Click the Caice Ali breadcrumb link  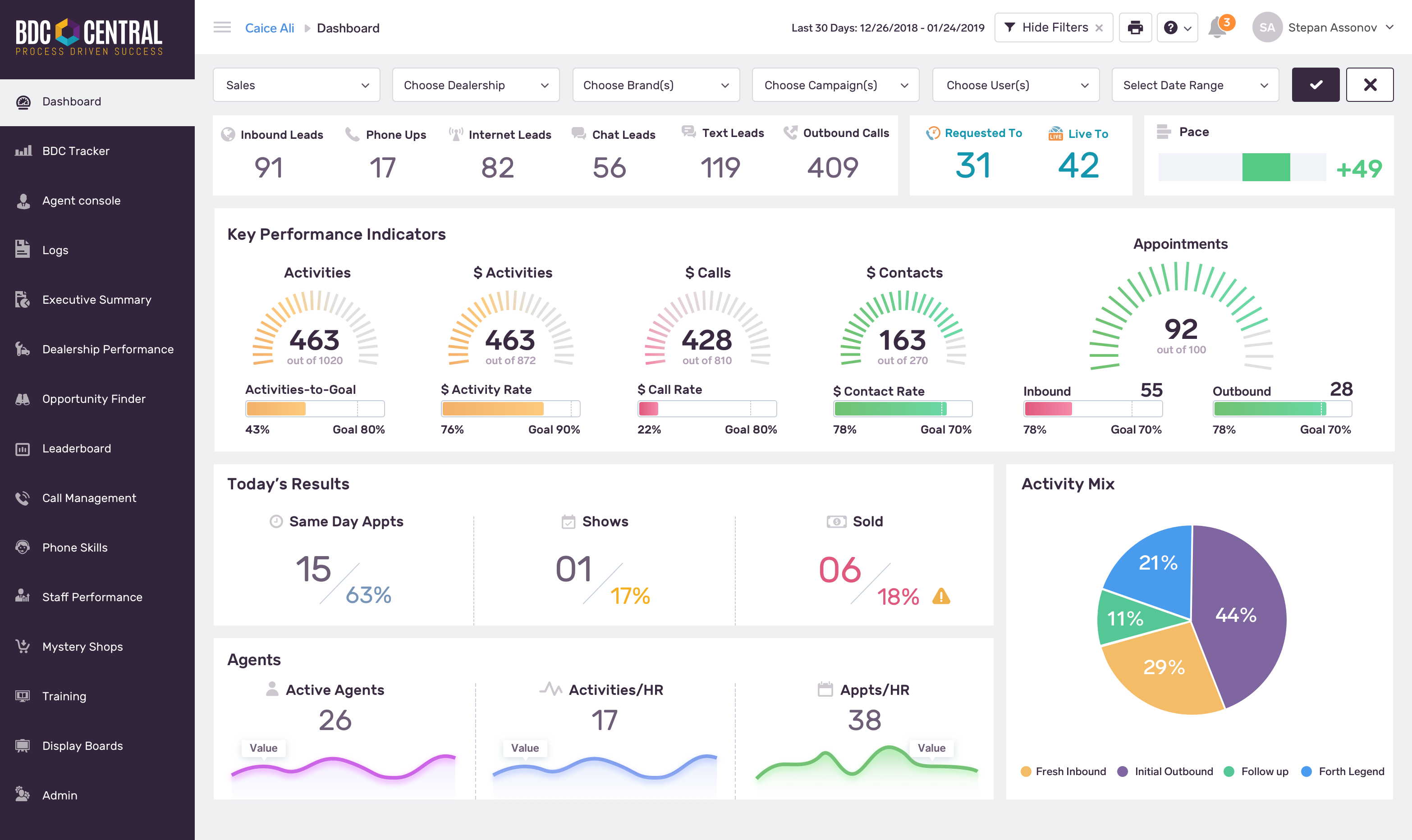(270, 28)
